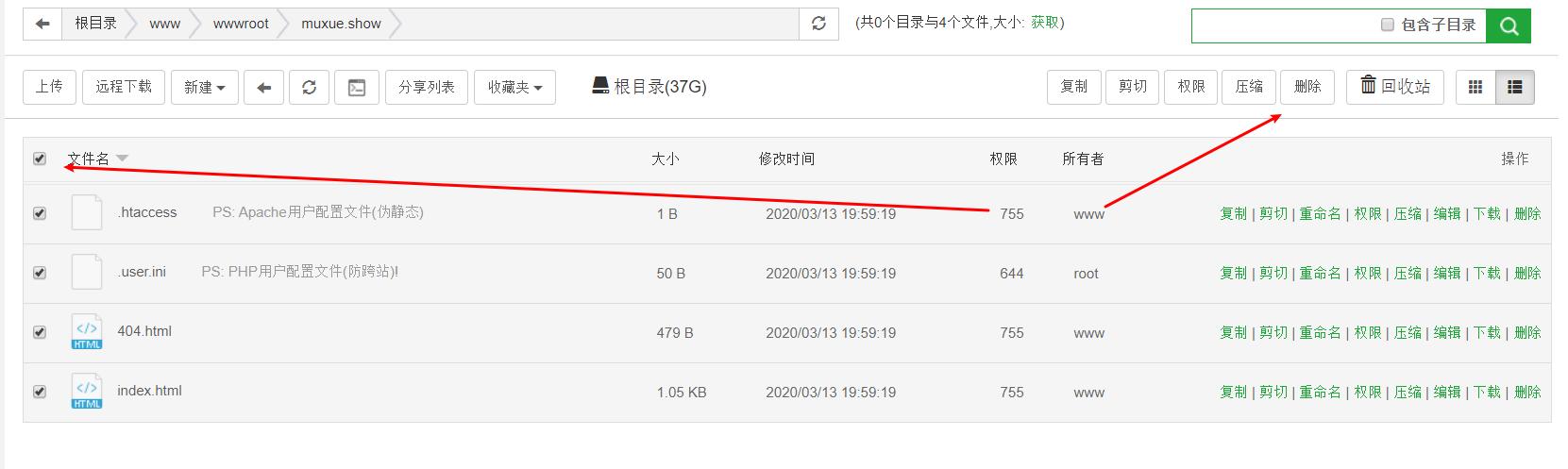This screenshot has width=1568, height=469.
Task: Go to wwwroot breadcrumb
Action: 241,24
